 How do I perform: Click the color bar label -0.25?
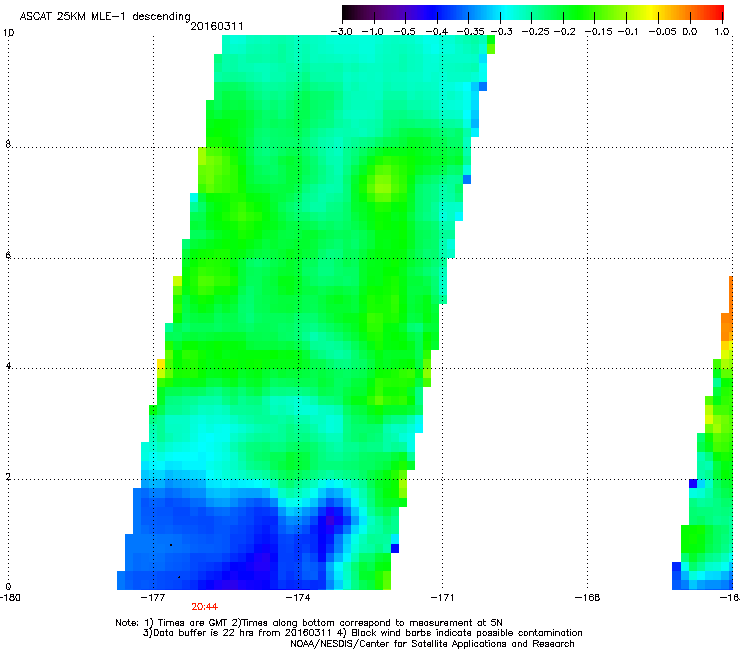point(535,32)
